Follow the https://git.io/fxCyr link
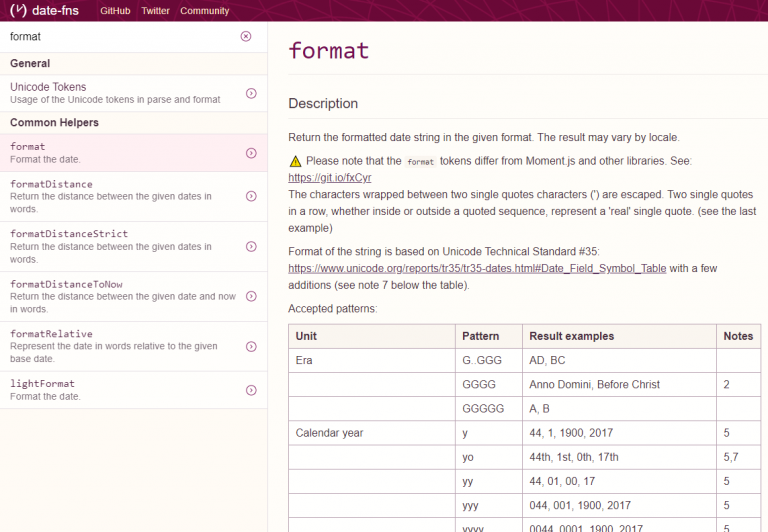 (330, 177)
